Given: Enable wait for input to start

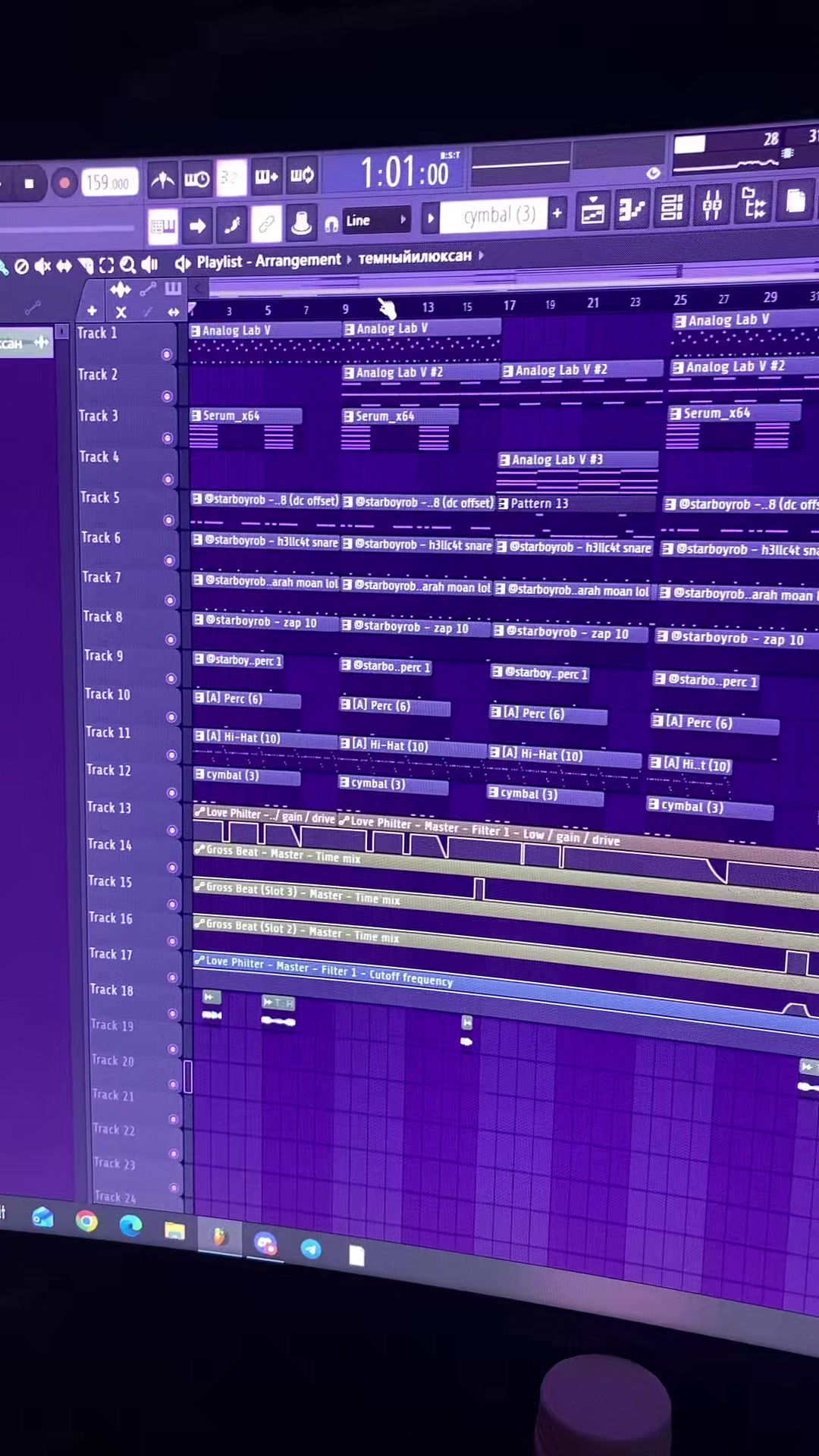Looking at the screenshot, I should 197,179.
